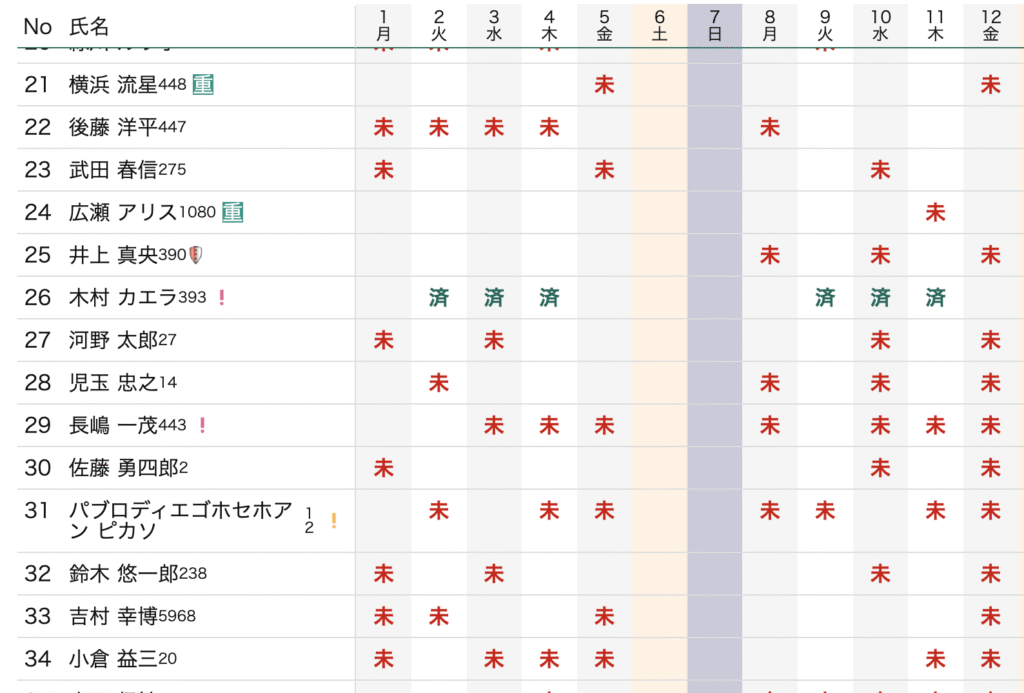Click the orange exclamation mark beside ピカソ
The image size is (1024, 693).
334,520
